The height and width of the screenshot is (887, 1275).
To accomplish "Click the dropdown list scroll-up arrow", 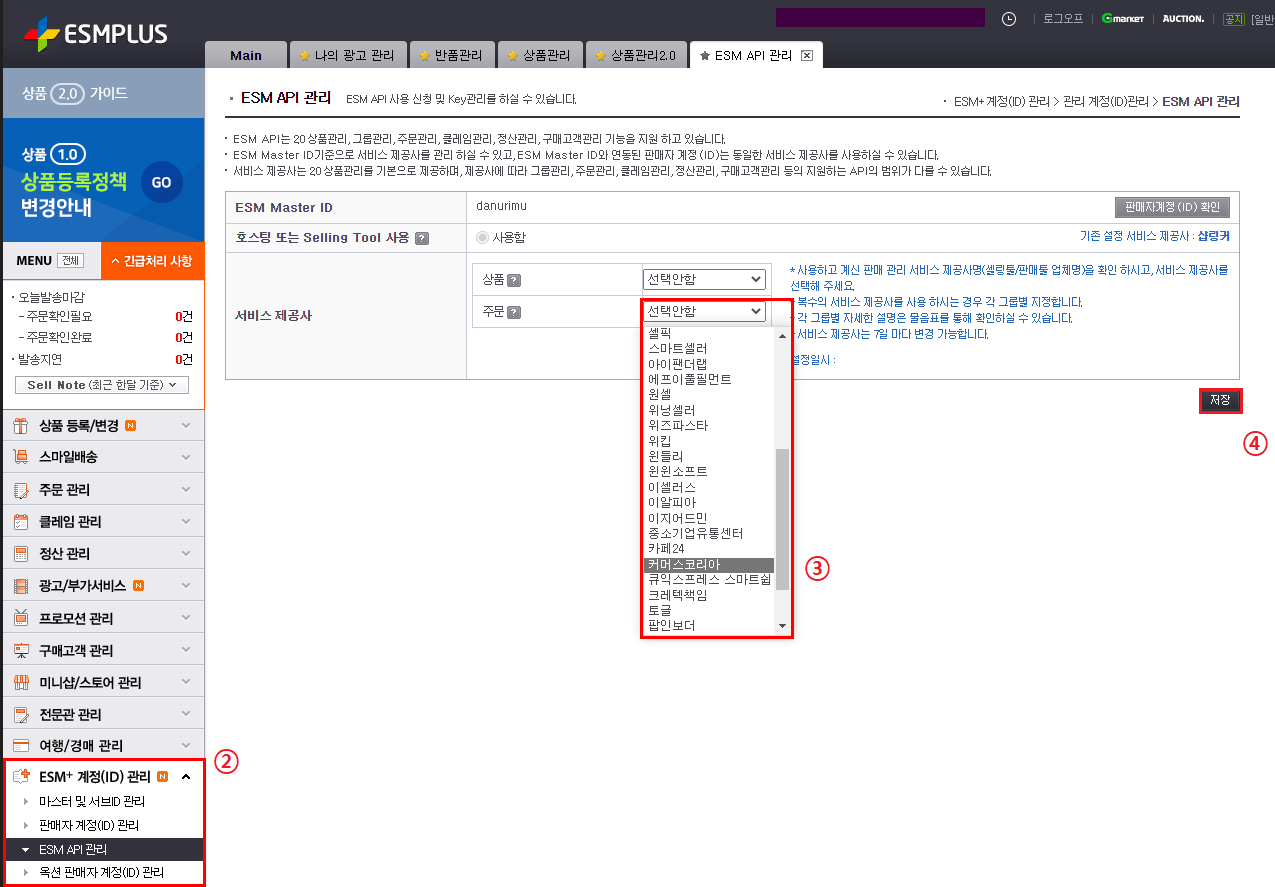I will click(782, 334).
